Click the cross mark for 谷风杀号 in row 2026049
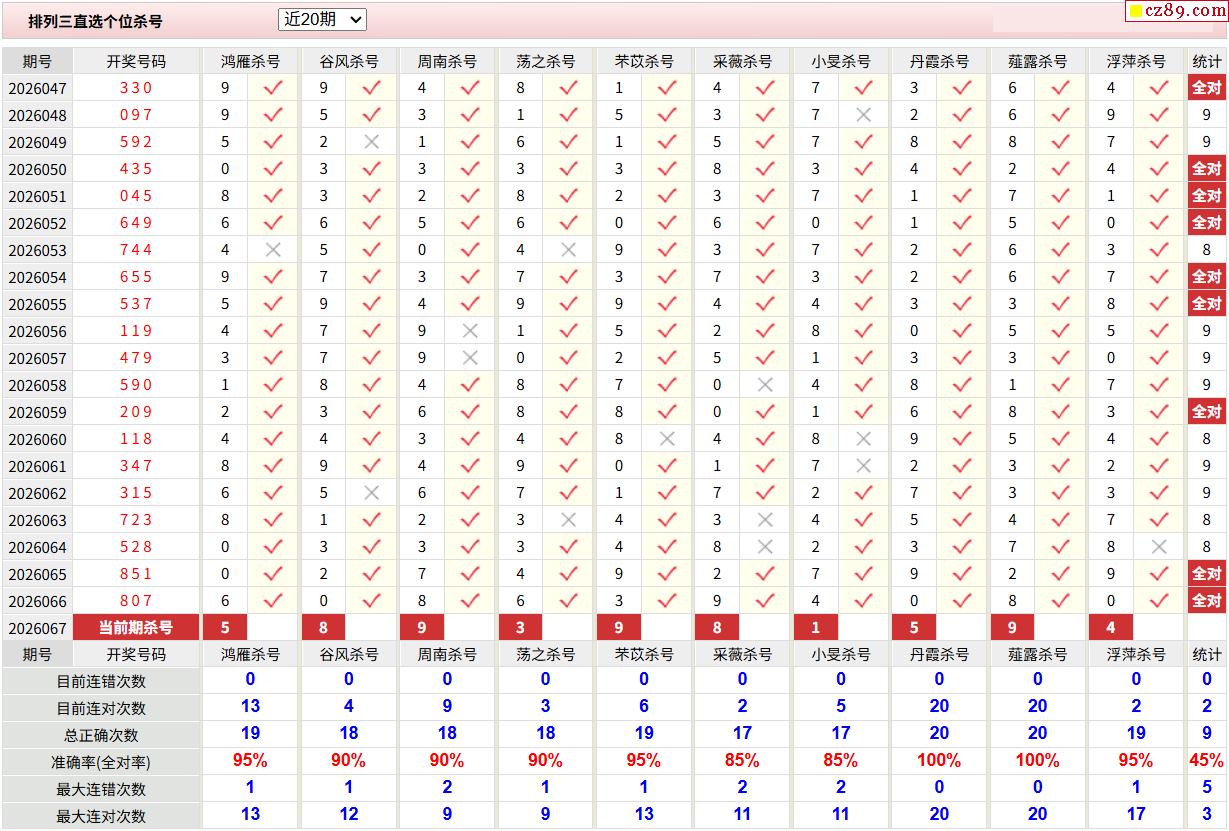This screenshot has height=831, width=1229. click(x=371, y=142)
